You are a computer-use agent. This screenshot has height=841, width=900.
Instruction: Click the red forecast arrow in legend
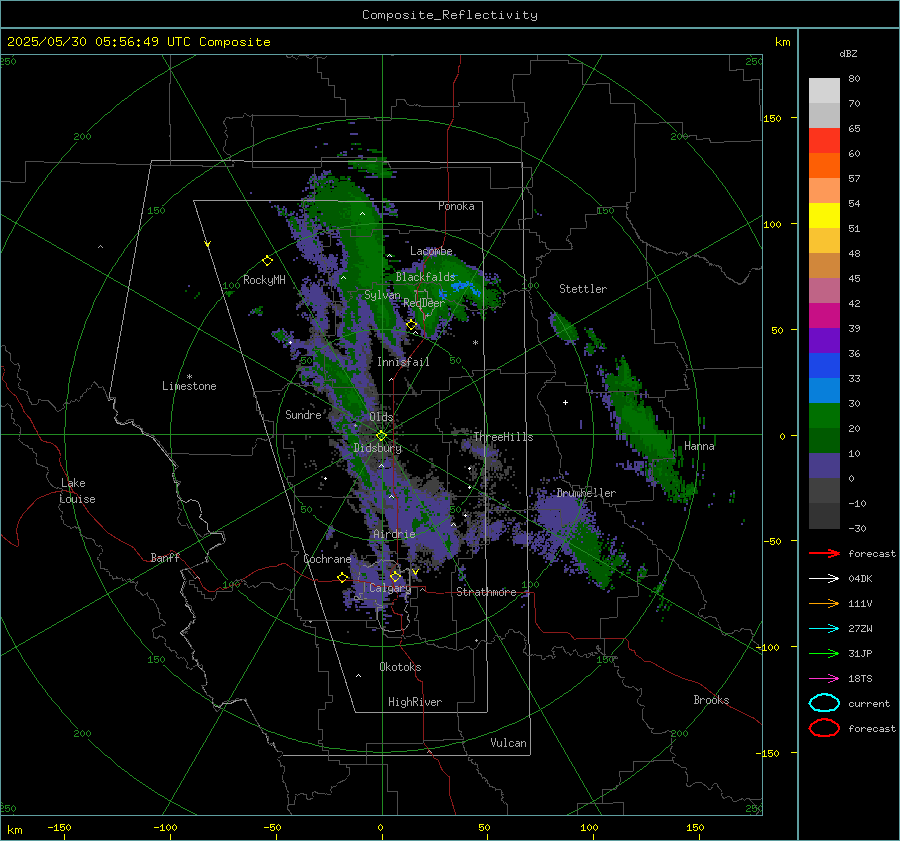click(824, 553)
